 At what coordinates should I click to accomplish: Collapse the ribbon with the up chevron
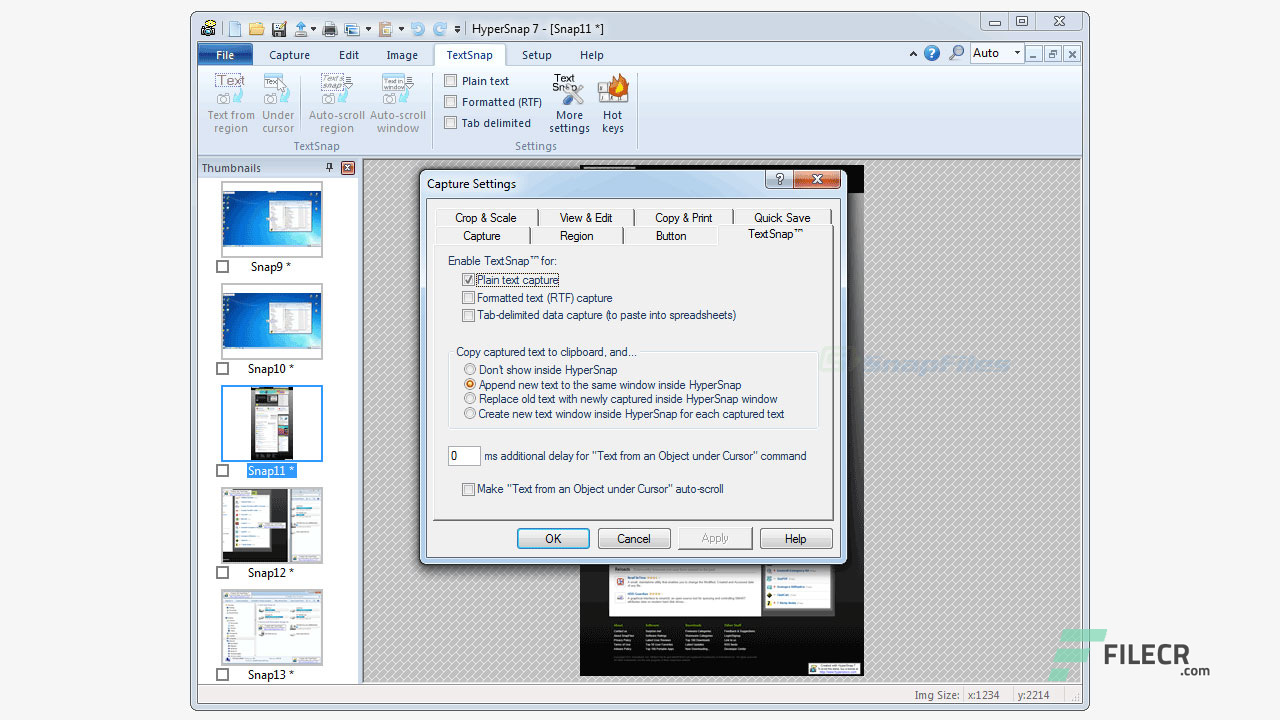click(x=913, y=53)
